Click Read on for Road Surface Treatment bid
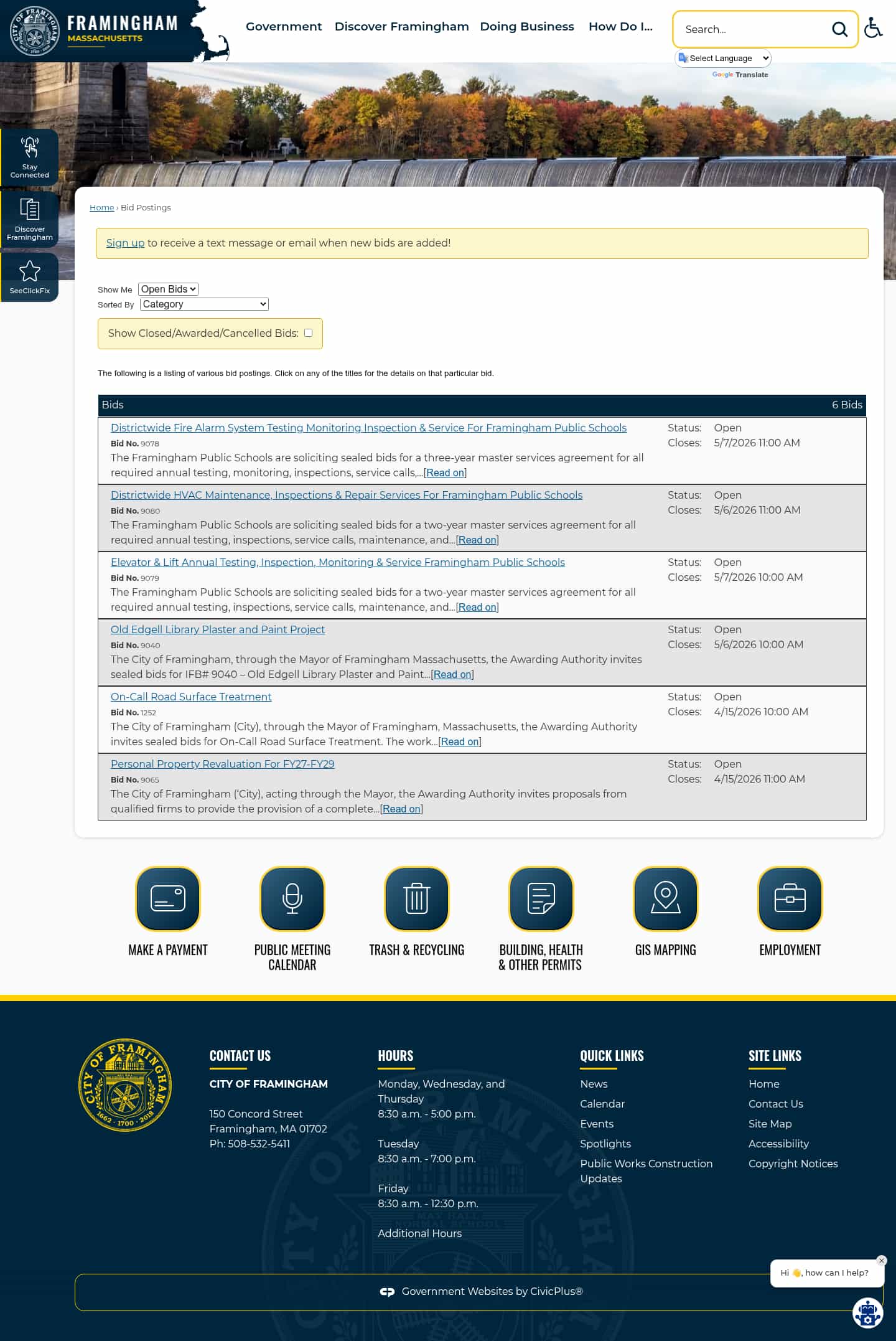The image size is (896, 1341). pyautogui.click(x=460, y=741)
